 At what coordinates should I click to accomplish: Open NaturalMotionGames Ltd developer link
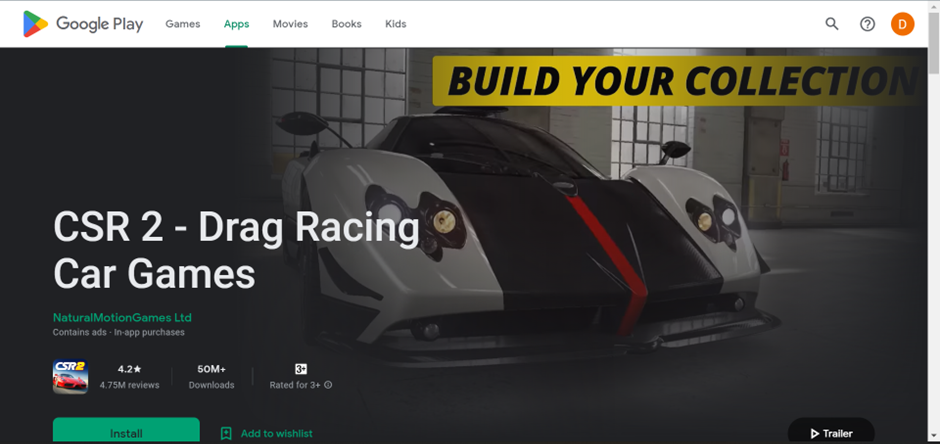pos(122,318)
